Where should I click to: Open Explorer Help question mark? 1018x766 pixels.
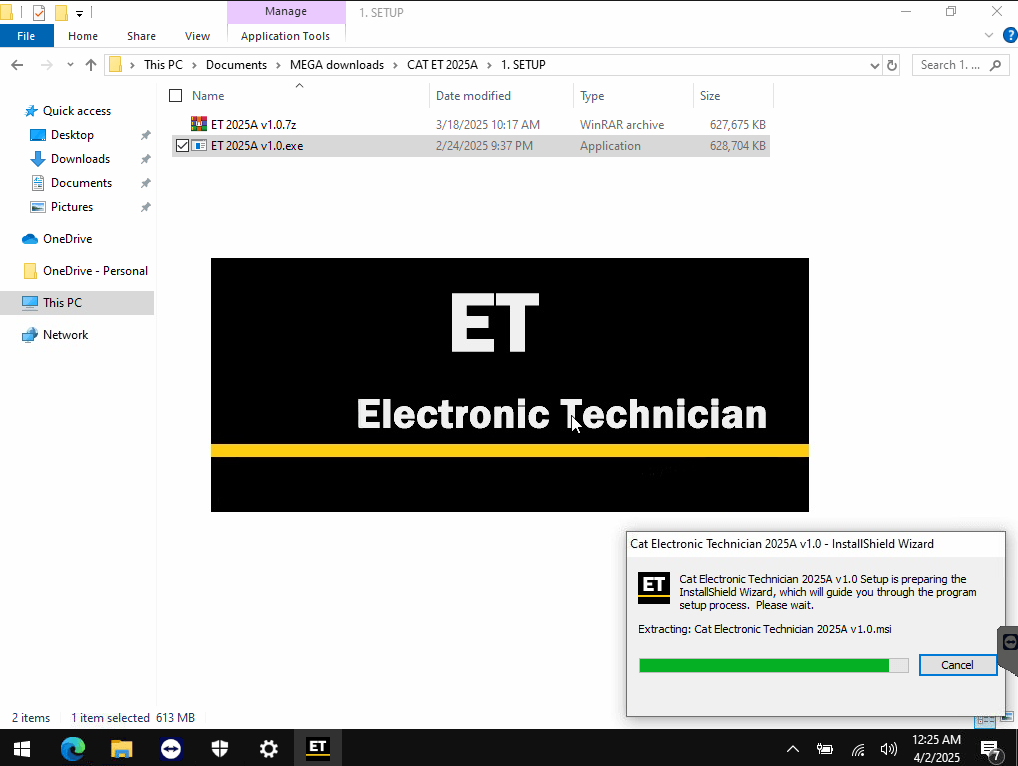coord(1010,35)
